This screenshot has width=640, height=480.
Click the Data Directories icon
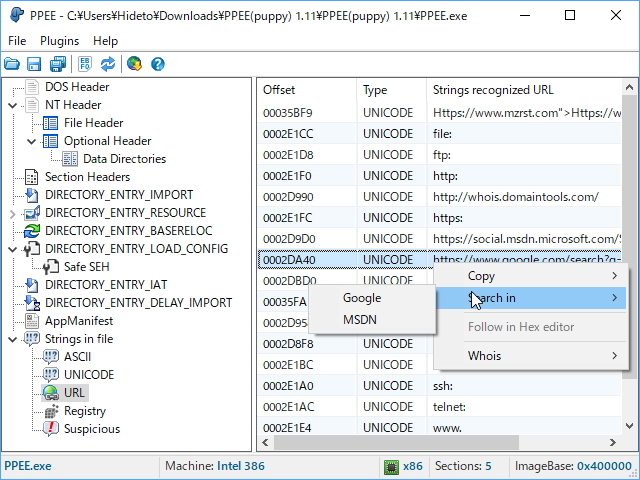[x=70, y=159]
